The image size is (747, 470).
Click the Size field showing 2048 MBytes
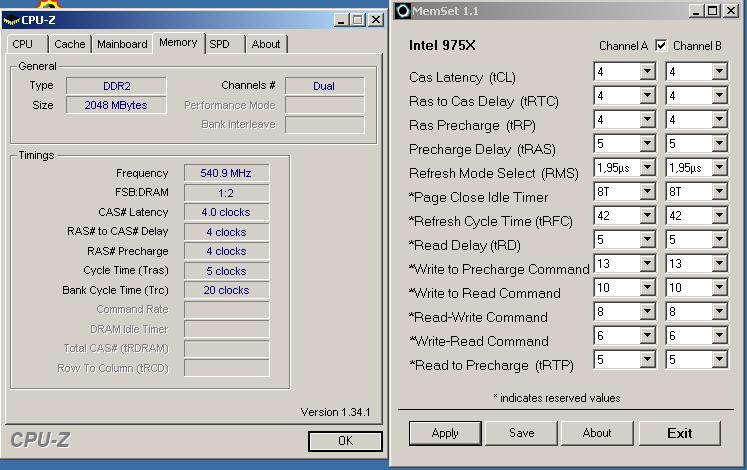pyautogui.click(x=116, y=105)
